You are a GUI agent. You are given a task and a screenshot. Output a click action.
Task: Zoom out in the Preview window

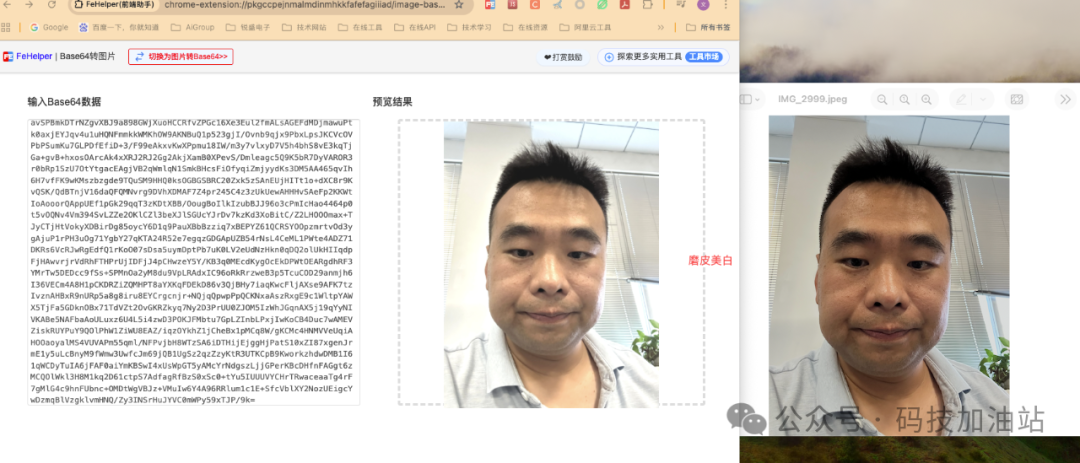(x=882, y=99)
